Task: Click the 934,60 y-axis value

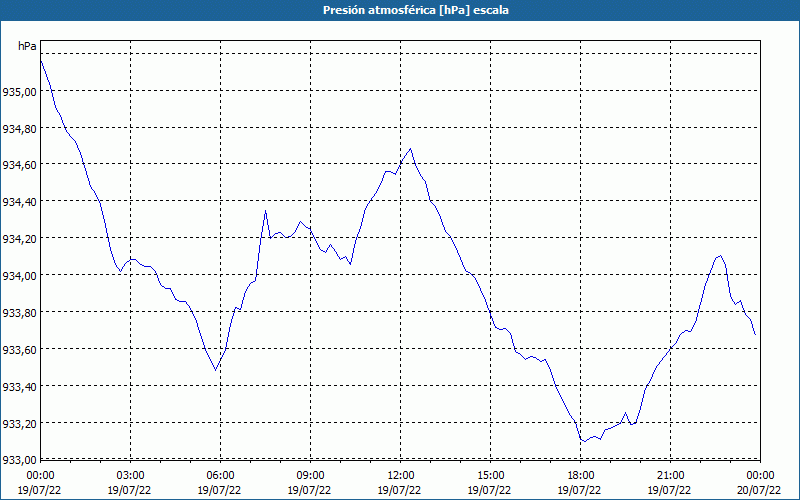Action: click(19, 165)
